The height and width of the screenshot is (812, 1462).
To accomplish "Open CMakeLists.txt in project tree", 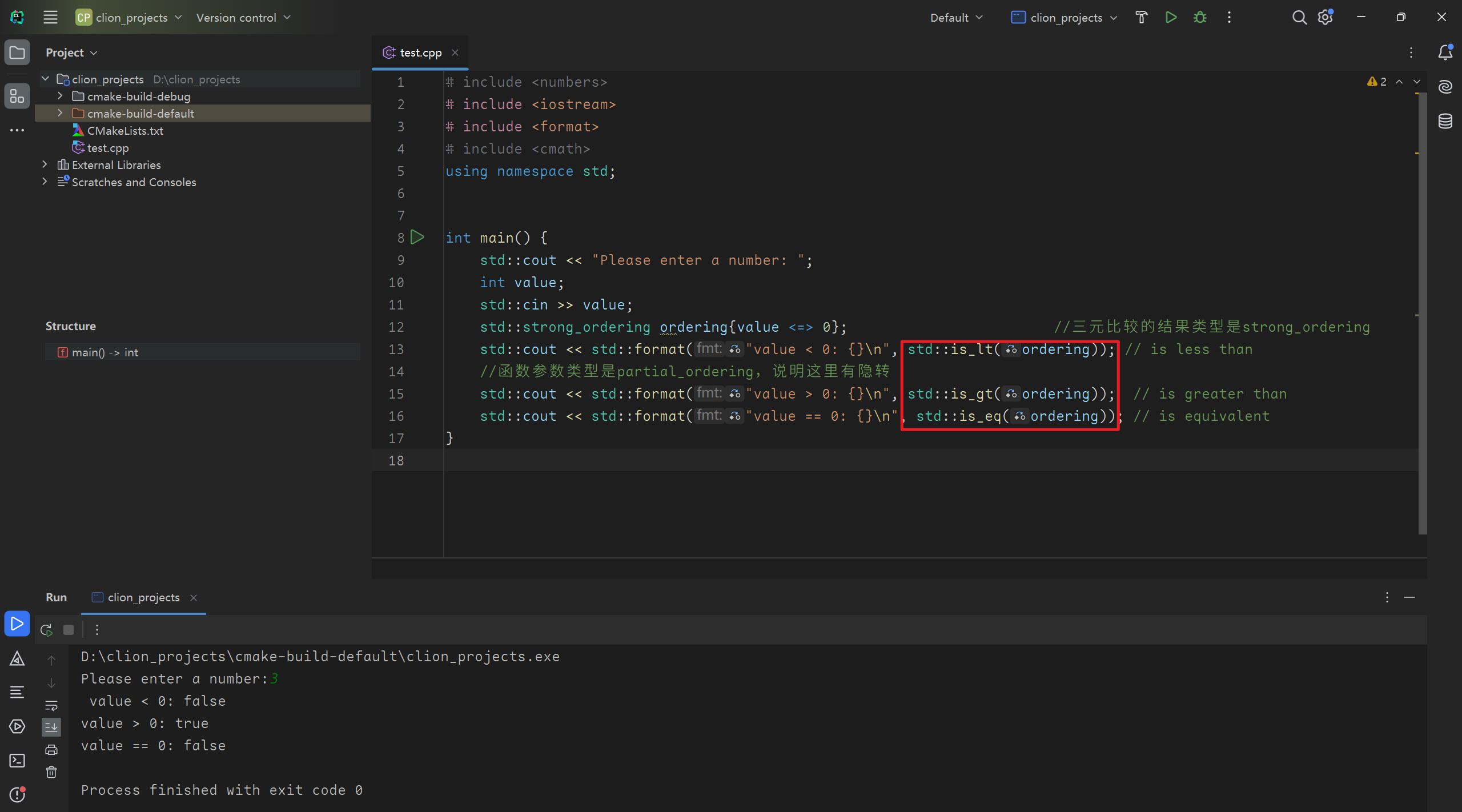I will (125, 131).
